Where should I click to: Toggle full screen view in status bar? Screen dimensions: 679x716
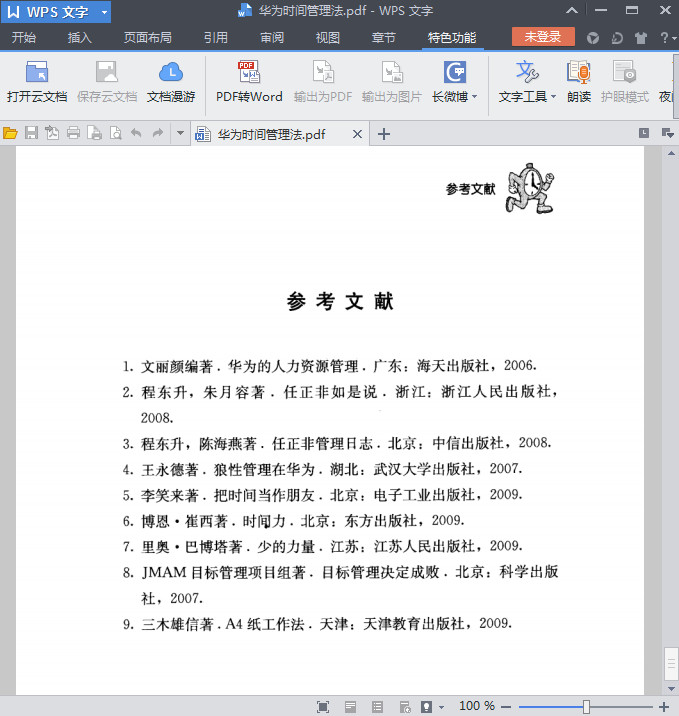point(323,707)
